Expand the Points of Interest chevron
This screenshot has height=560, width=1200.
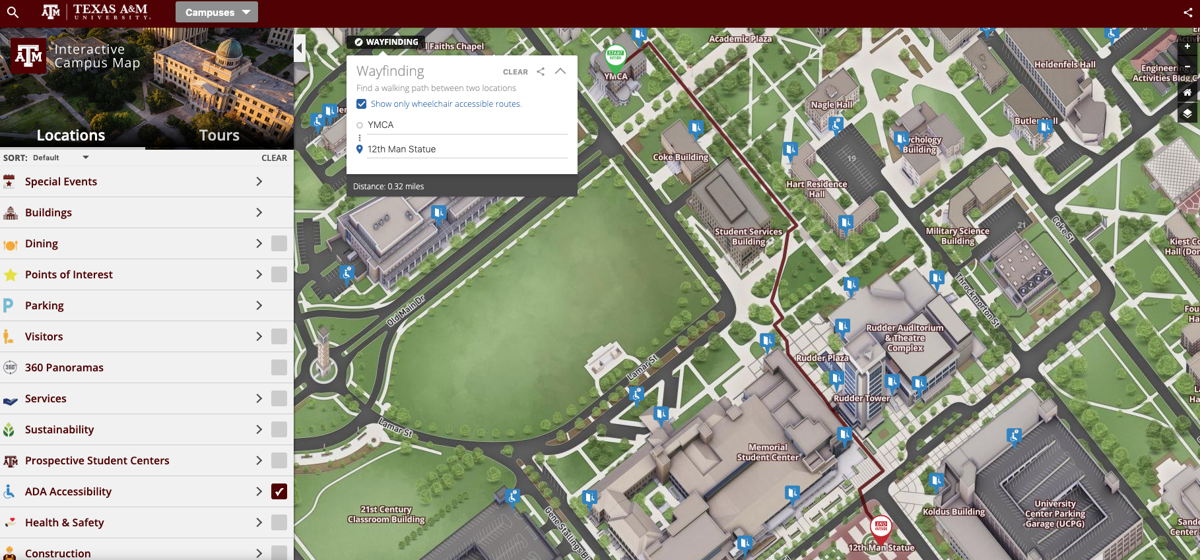pyautogui.click(x=259, y=275)
